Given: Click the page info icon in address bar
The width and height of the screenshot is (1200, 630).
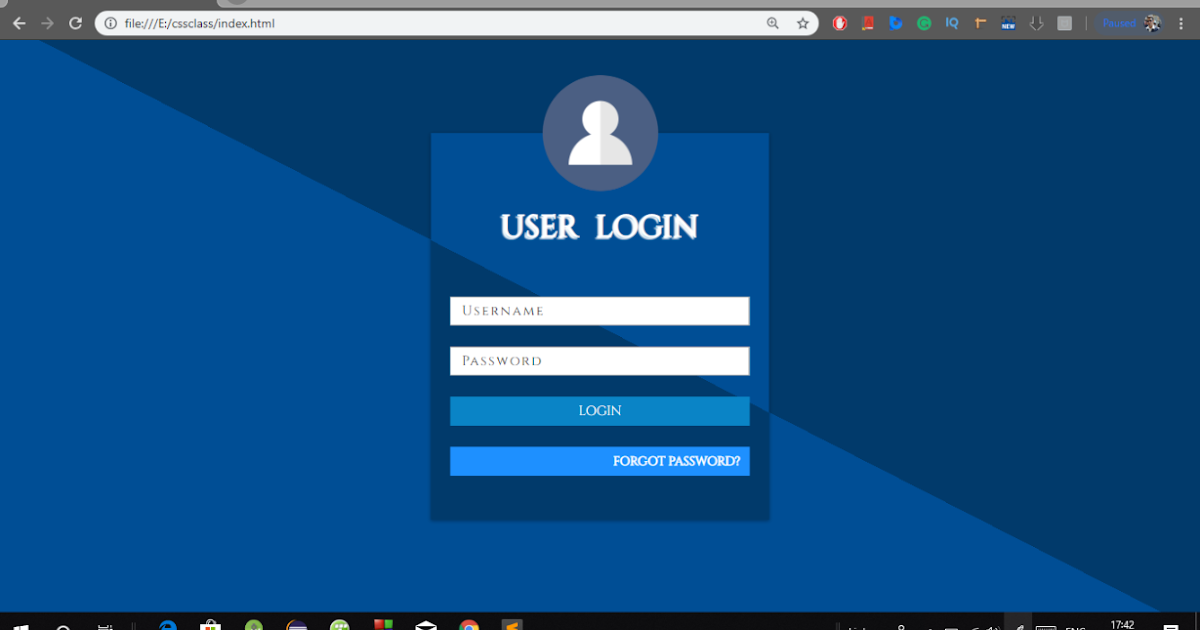Looking at the screenshot, I should (x=109, y=22).
